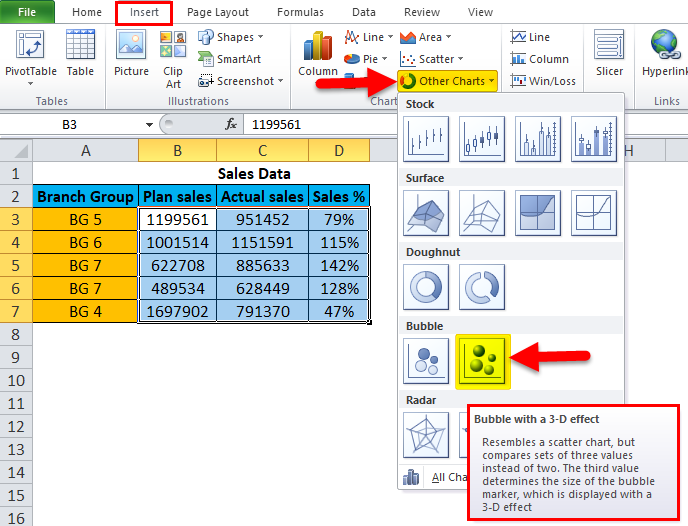Select the Plan sales header cell

(177, 196)
